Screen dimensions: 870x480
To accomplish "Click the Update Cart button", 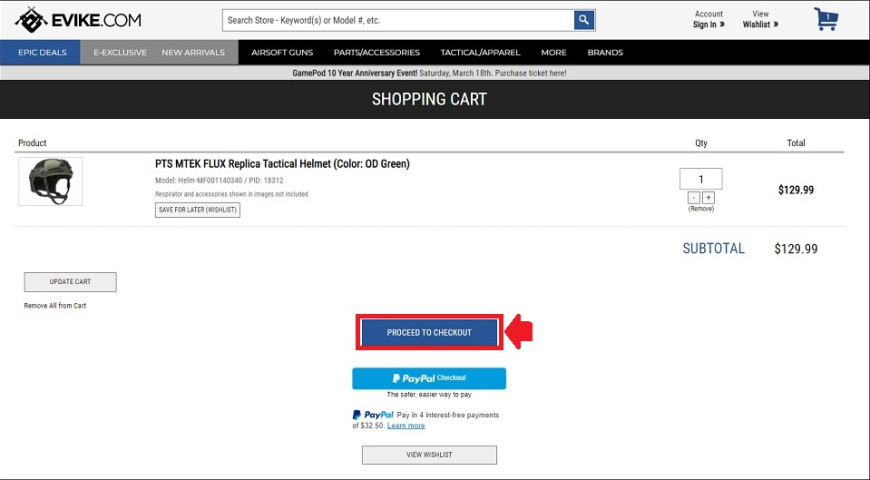I will (x=70, y=281).
